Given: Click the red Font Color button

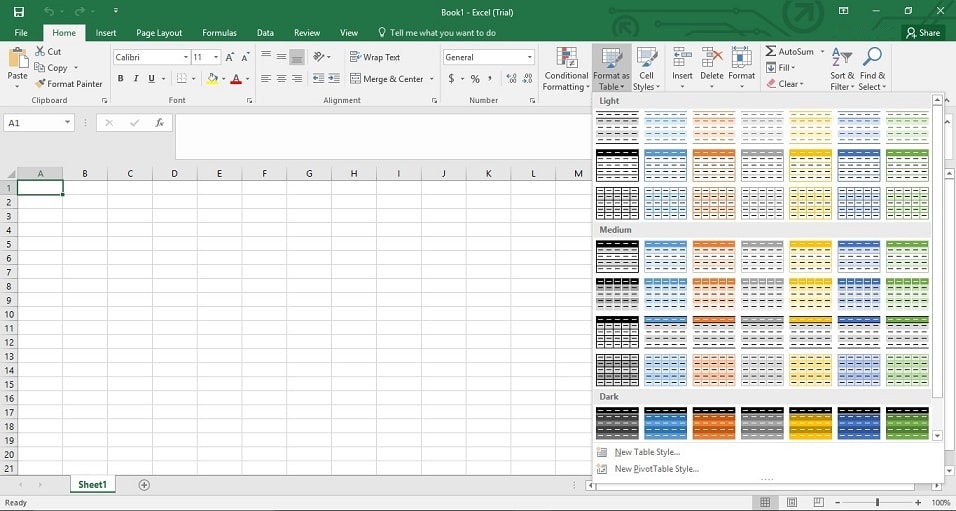Looking at the screenshot, I should [237, 79].
